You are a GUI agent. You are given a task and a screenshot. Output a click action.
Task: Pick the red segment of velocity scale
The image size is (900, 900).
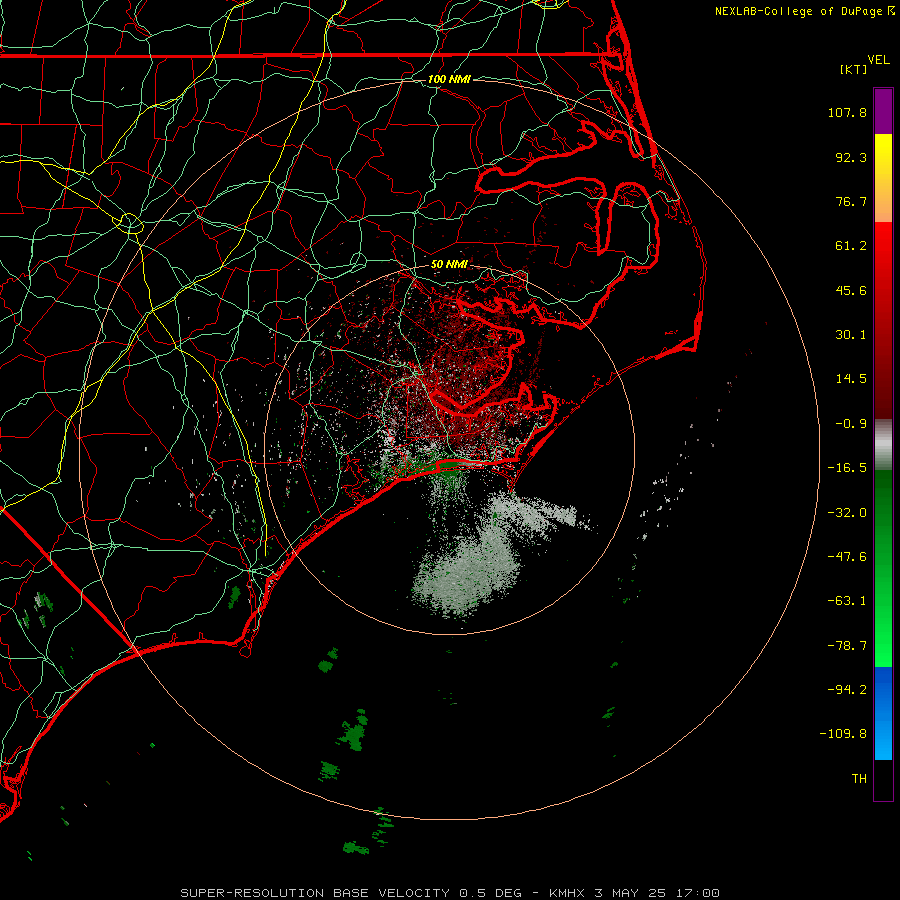[x=883, y=320]
